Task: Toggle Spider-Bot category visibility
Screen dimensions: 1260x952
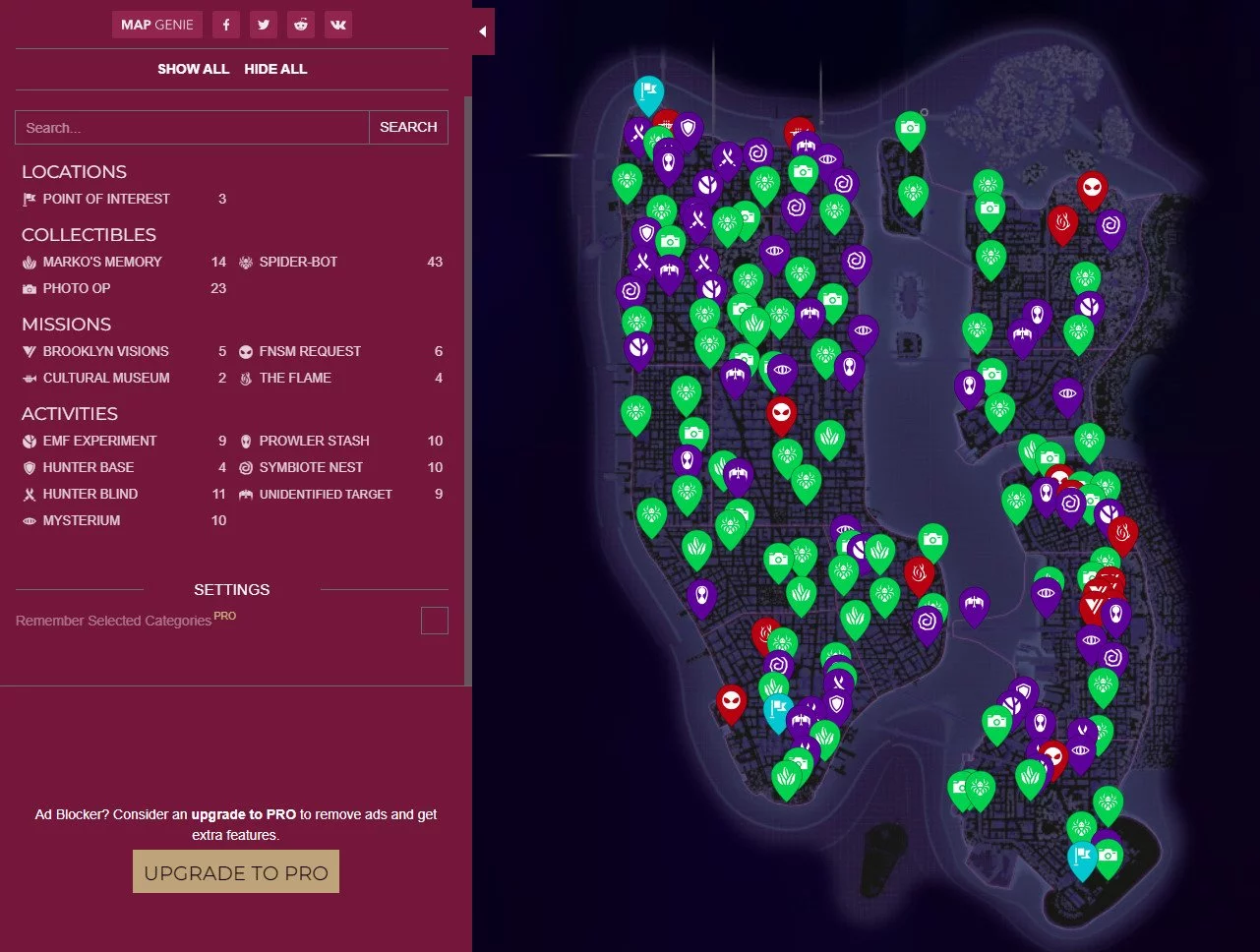Action: (340, 262)
